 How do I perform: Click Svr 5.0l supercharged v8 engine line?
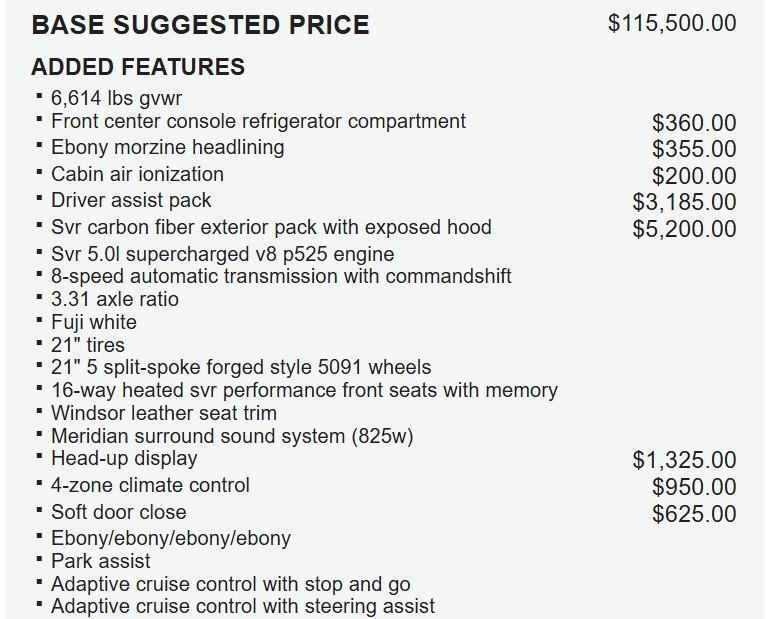point(222,254)
